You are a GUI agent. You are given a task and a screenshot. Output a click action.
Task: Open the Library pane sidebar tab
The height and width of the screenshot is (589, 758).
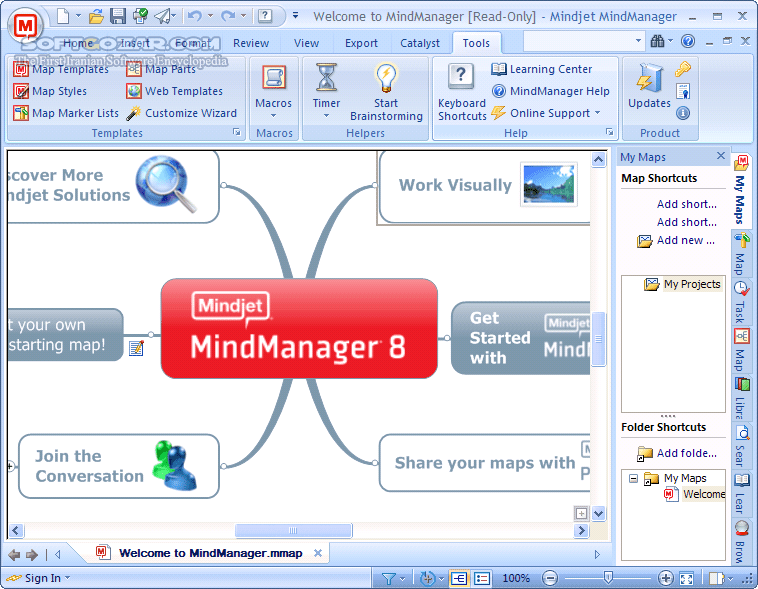pyautogui.click(x=741, y=398)
